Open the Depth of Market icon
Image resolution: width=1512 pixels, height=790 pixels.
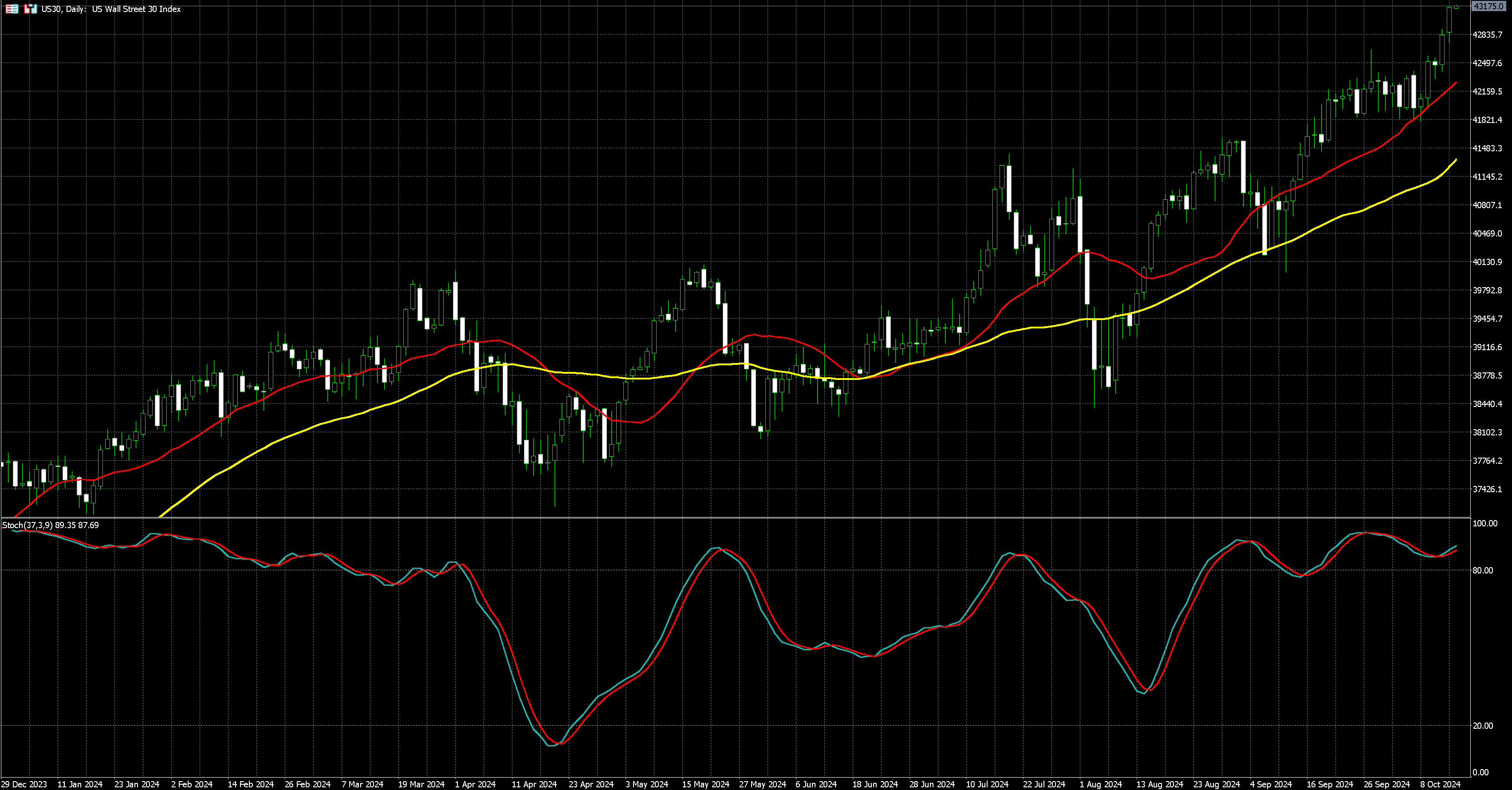point(12,9)
